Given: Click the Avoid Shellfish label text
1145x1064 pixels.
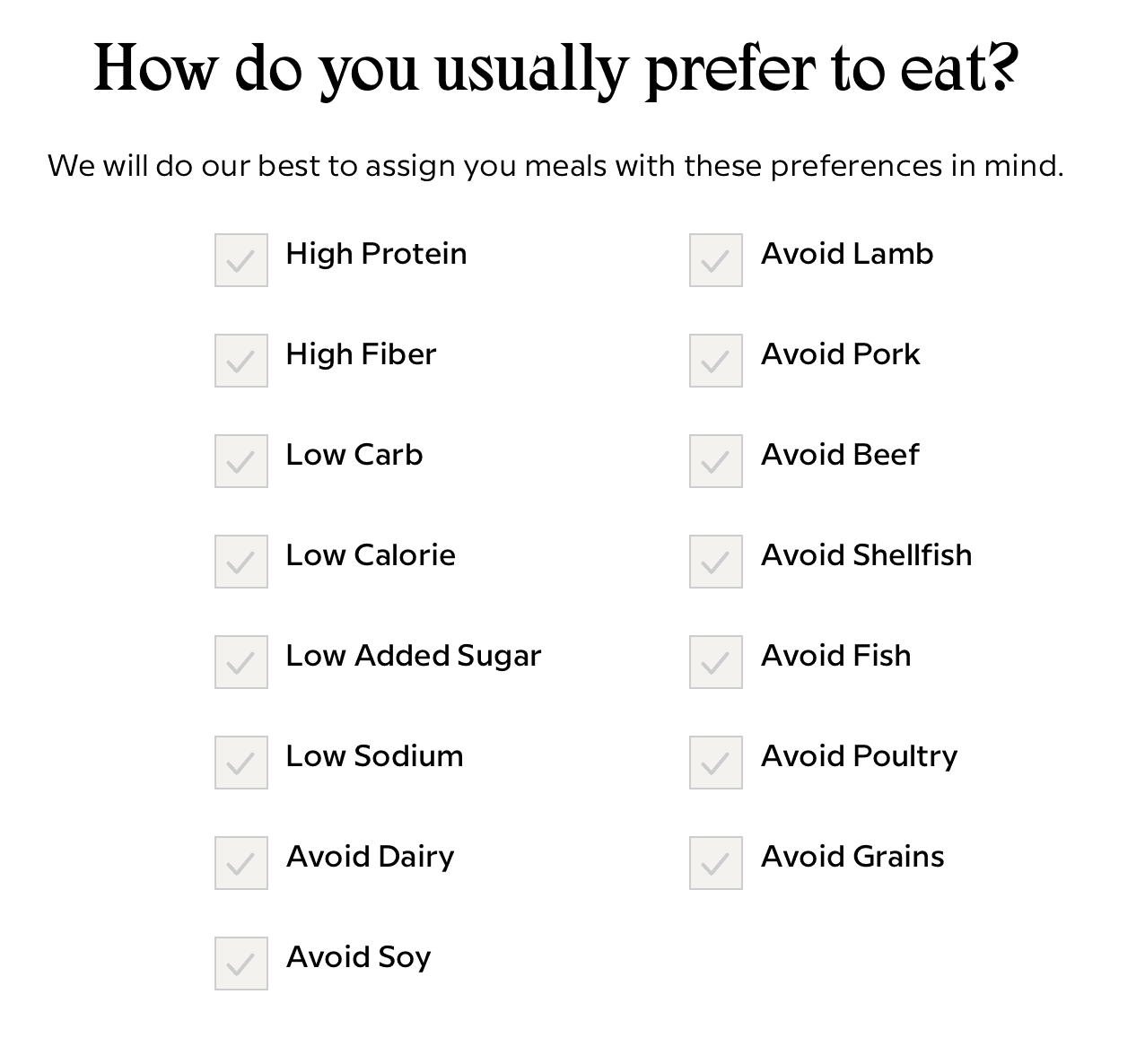Looking at the screenshot, I should [x=866, y=555].
